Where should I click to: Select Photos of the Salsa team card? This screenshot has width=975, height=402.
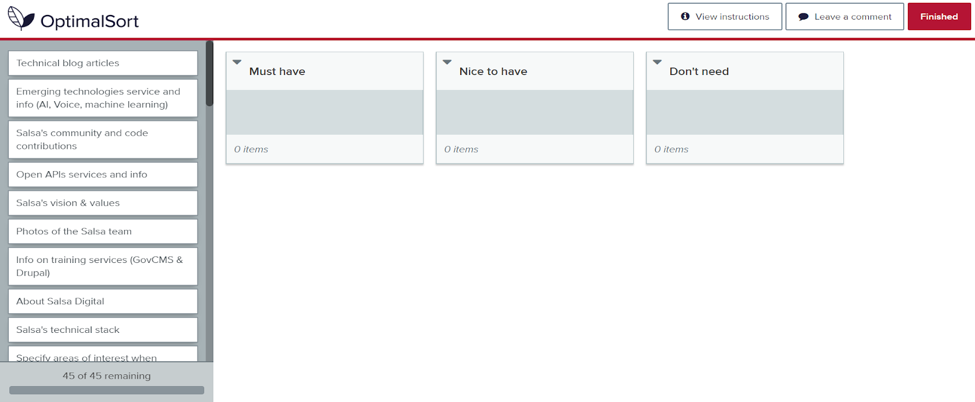click(103, 231)
